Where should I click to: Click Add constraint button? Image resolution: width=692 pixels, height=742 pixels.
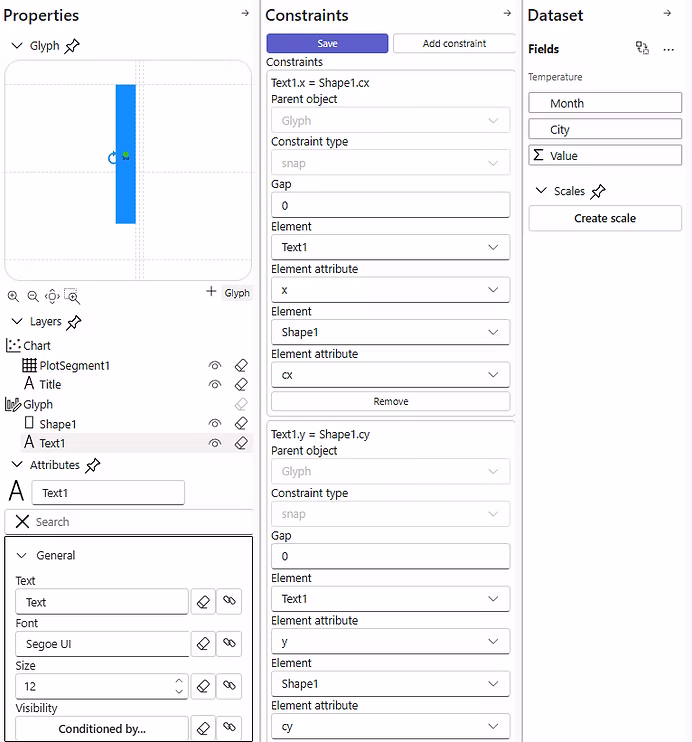click(x=454, y=44)
